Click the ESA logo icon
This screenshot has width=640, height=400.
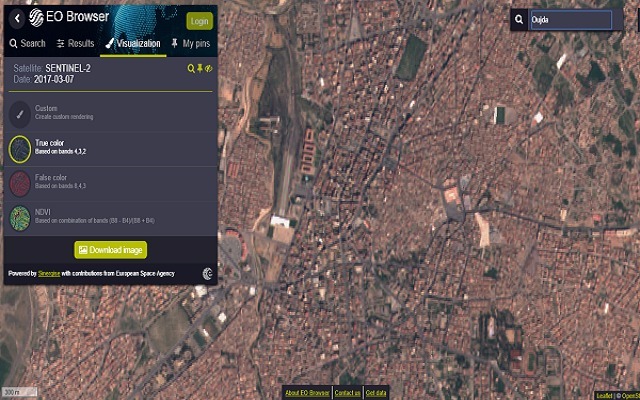pyautogui.click(x=206, y=272)
